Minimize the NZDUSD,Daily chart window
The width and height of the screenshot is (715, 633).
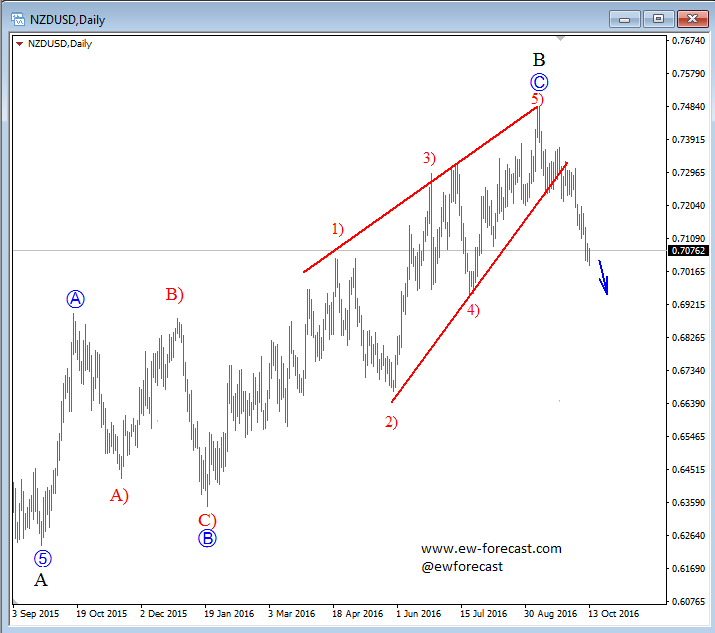point(625,19)
